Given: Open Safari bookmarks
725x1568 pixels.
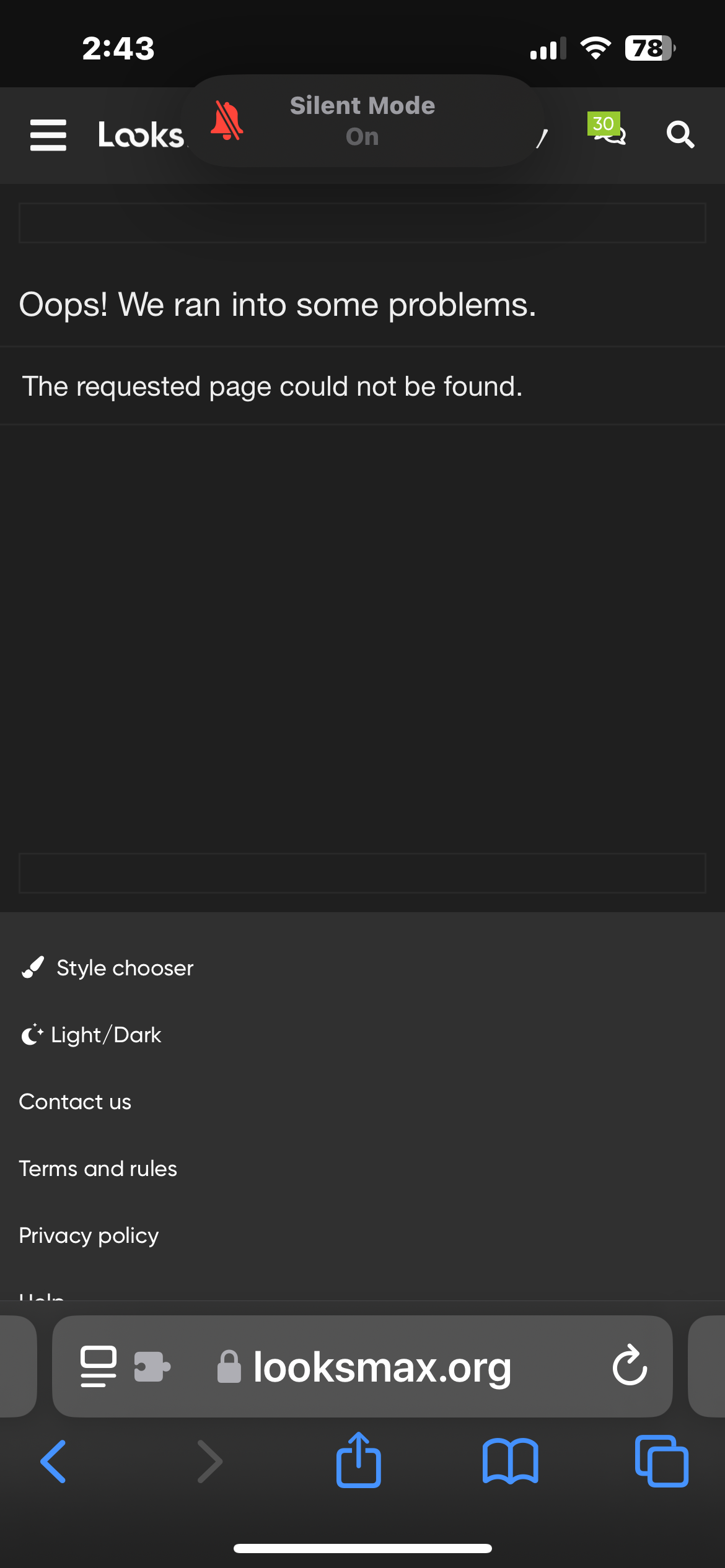Looking at the screenshot, I should pos(510,1461).
